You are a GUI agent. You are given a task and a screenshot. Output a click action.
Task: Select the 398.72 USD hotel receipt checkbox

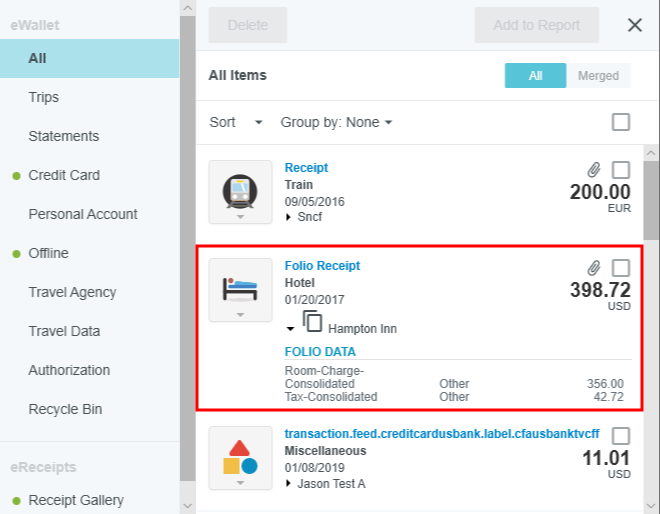pos(621,268)
